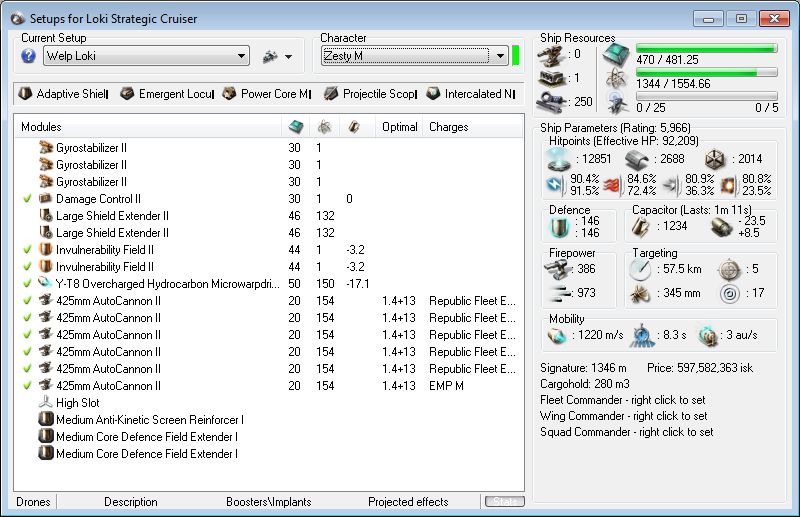Select the 'Y-T8 Overcharged Hydrocarbon Microwarpdri...' row

268,283
